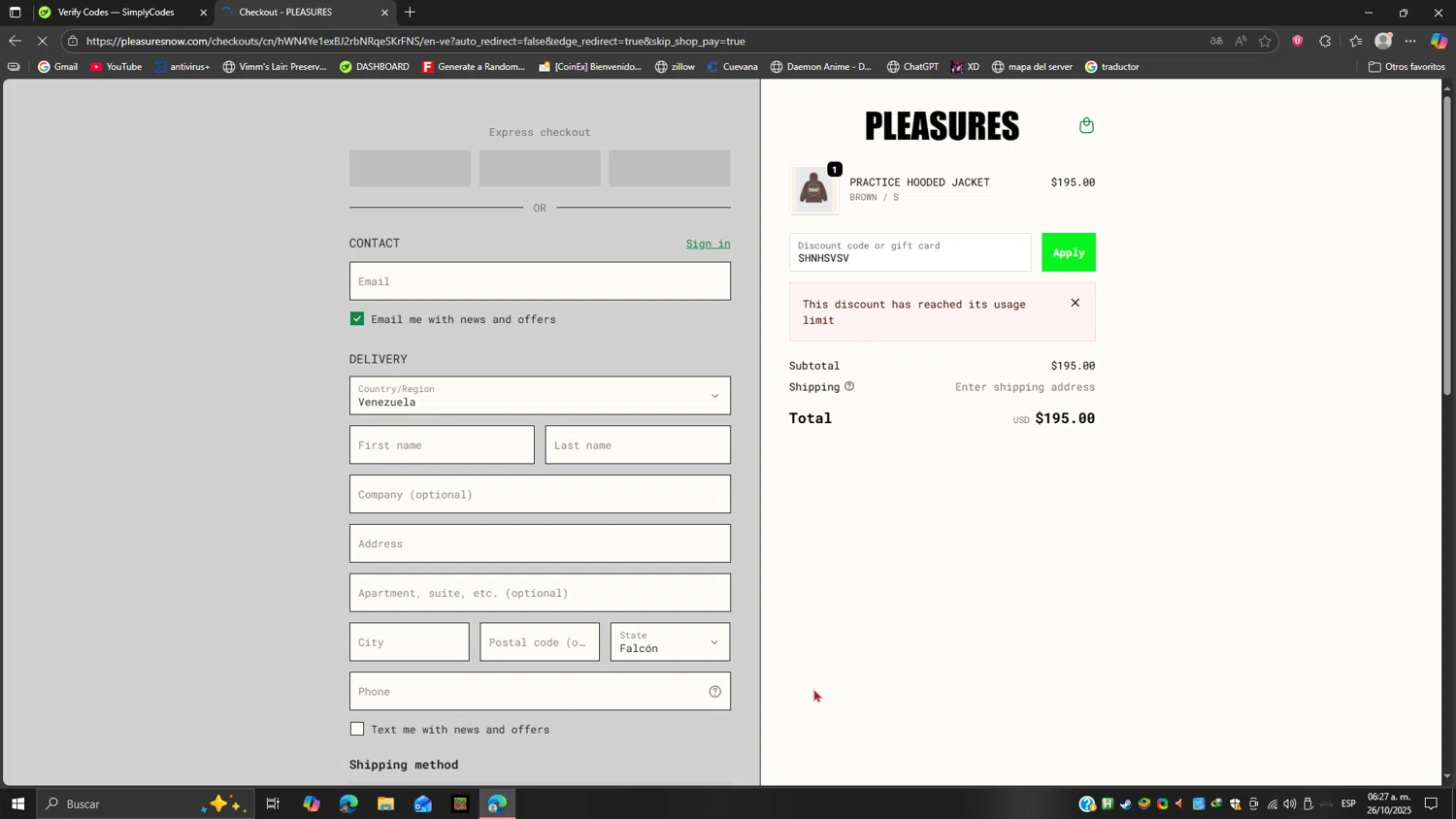Open the Windows Security shield tray icon
Viewport: 1456px width, 819px height.
click(x=1235, y=803)
